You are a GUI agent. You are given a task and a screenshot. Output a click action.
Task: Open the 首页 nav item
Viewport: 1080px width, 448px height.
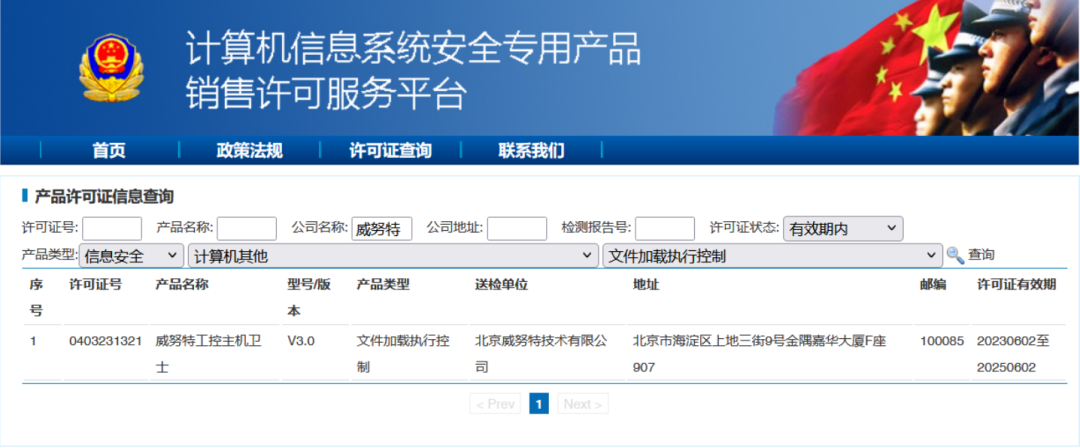[x=109, y=151]
